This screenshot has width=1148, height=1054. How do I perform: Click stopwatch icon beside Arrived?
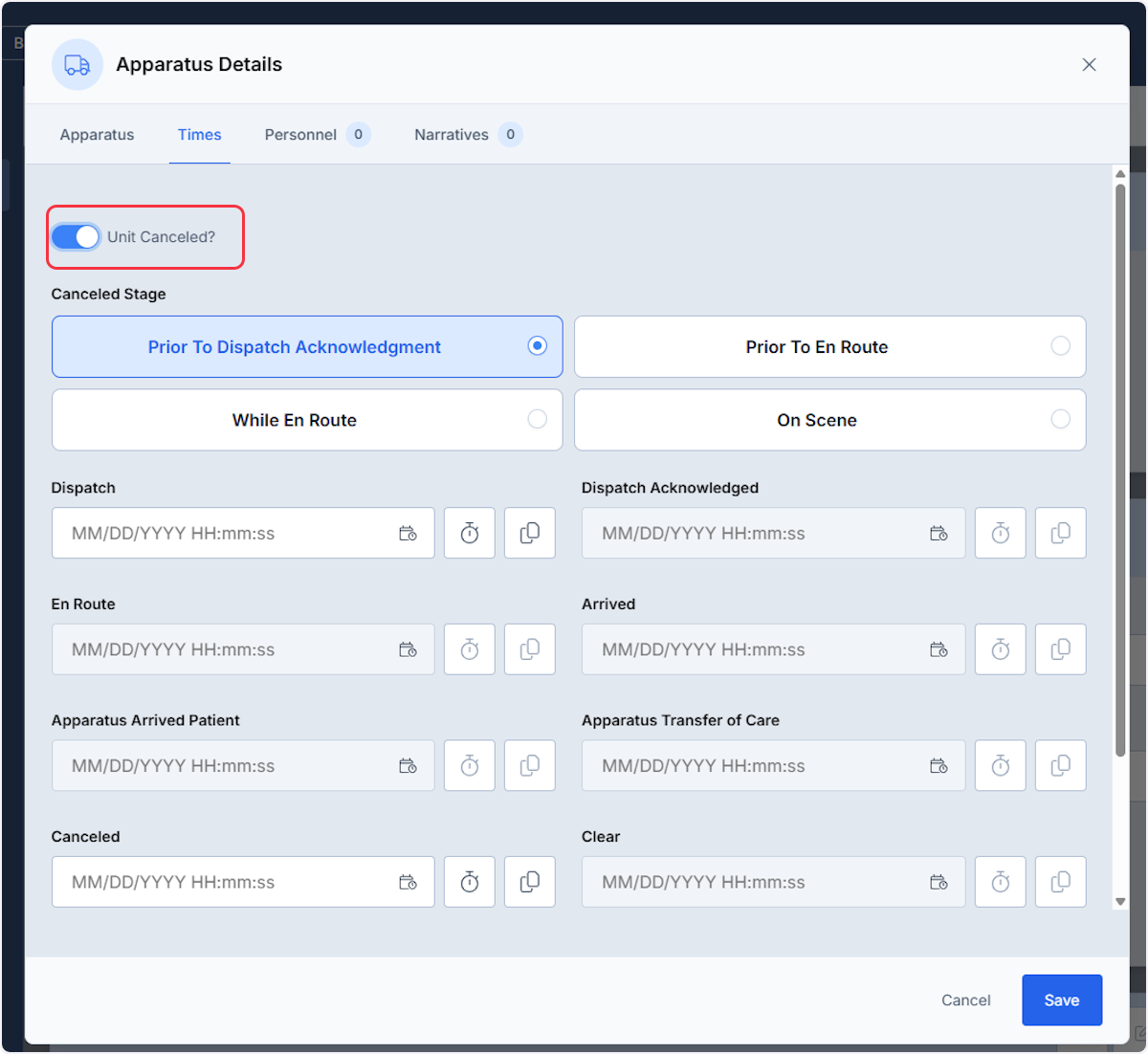pos(1001,649)
